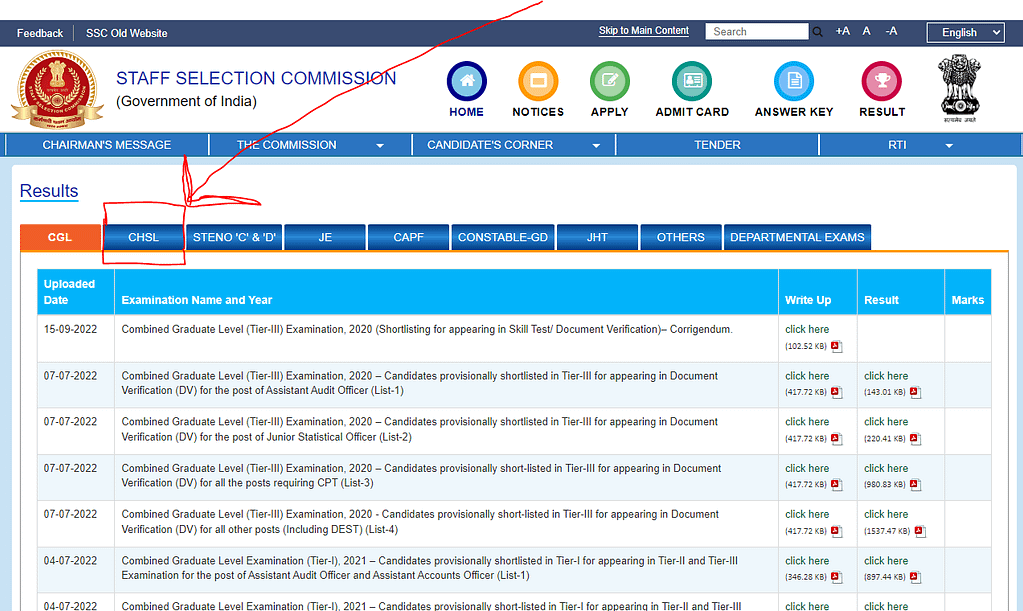Open write-up PDF icon for List-1 Assistant Audit Officer
This screenshot has height=611, width=1023.
(x=836, y=393)
